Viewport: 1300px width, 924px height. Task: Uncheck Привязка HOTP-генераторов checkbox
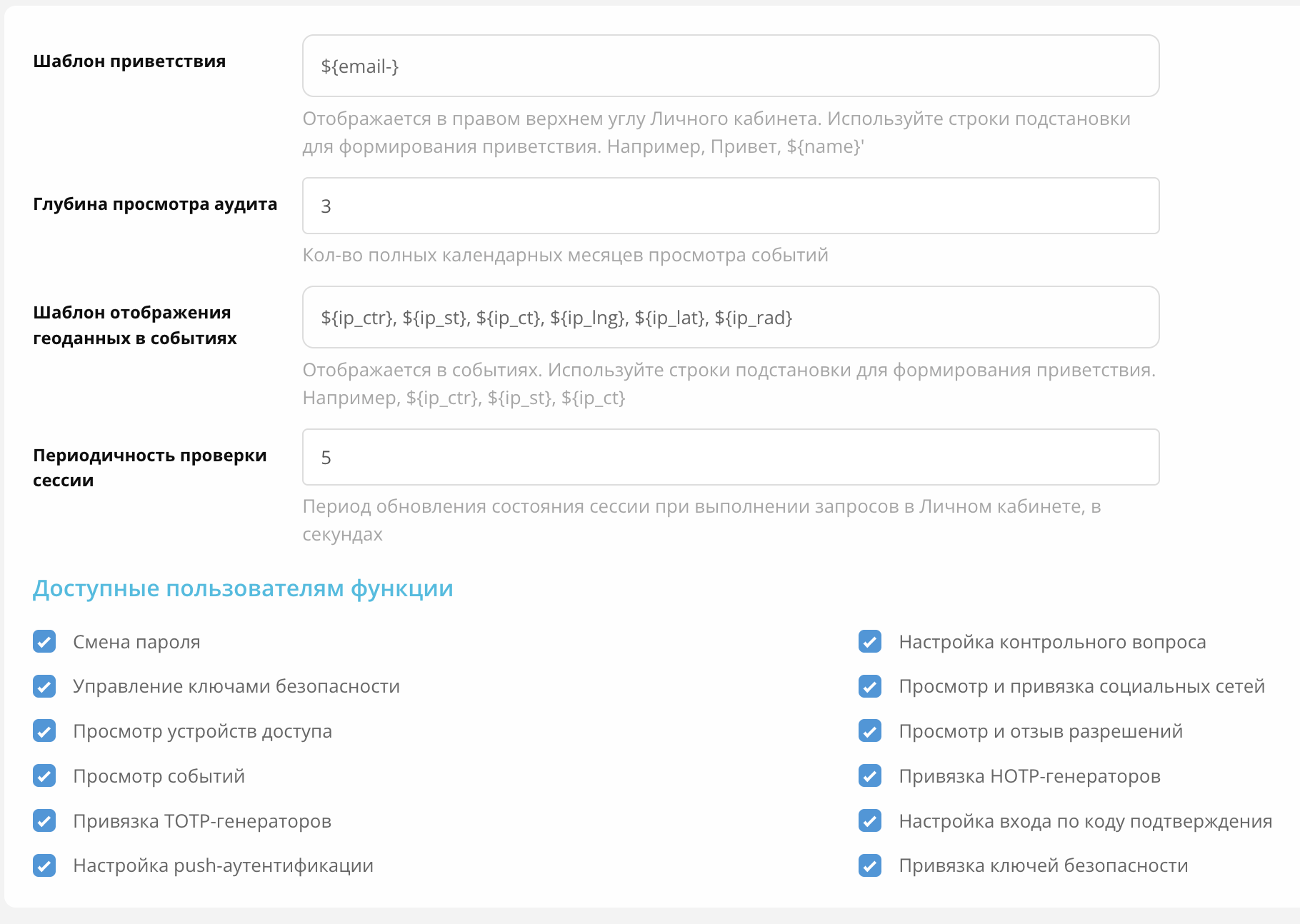coord(870,776)
